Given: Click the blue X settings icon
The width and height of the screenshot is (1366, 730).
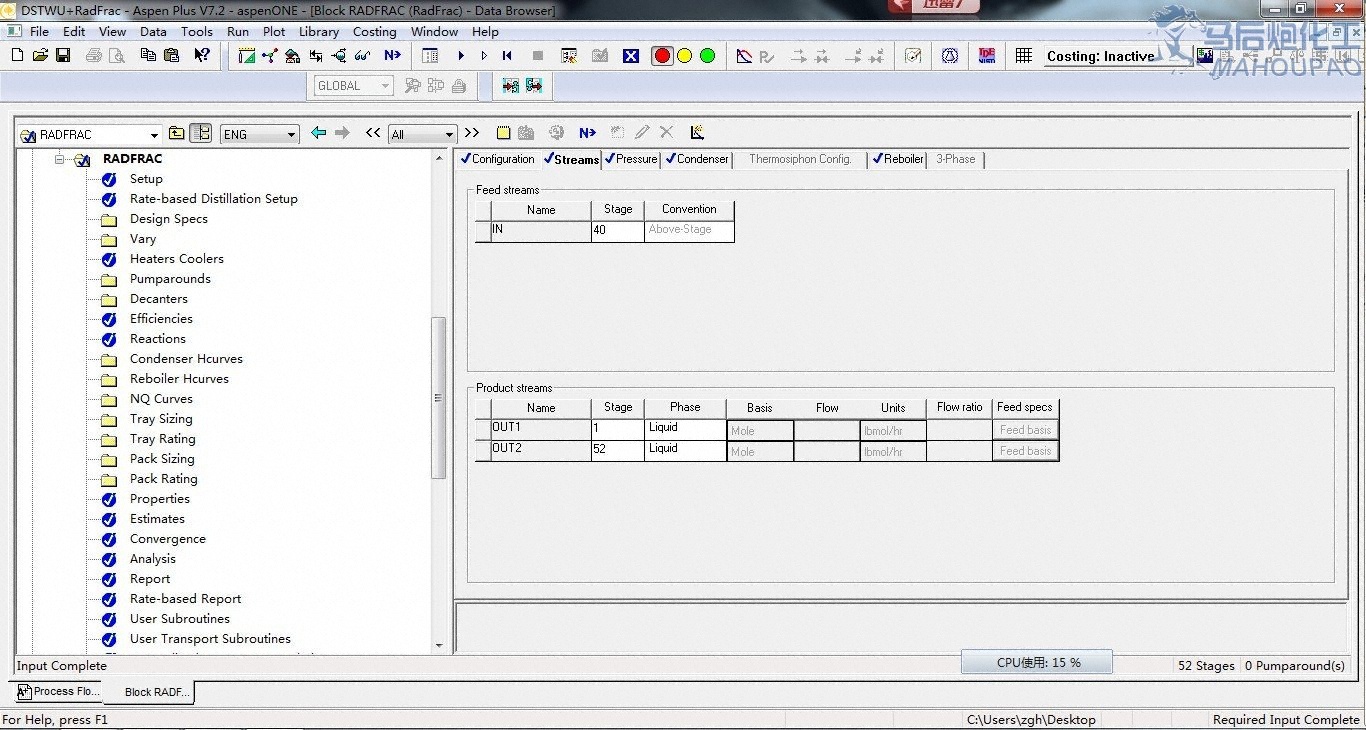Looking at the screenshot, I should [x=631, y=56].
